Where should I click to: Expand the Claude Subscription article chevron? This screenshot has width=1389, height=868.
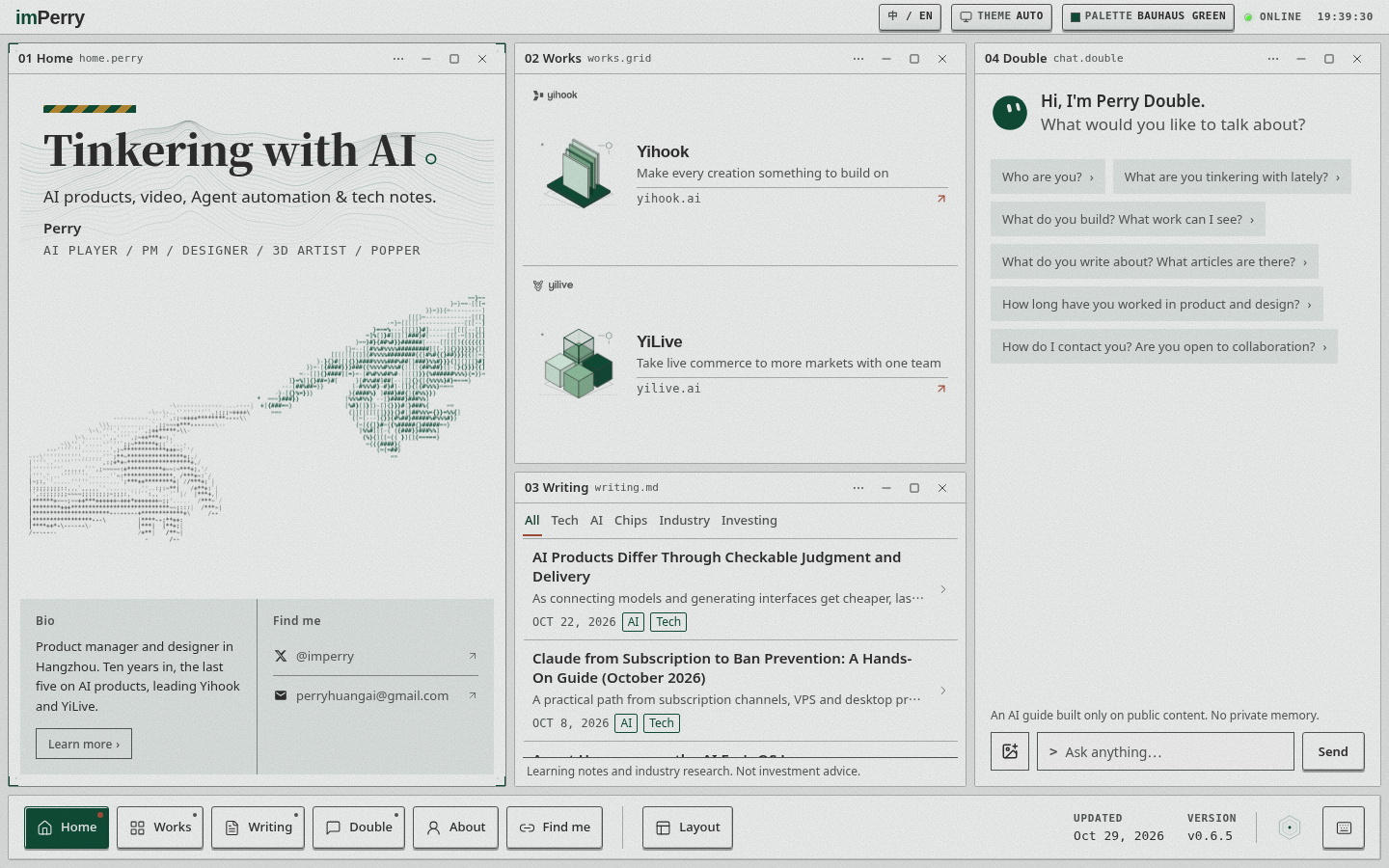click(942, 691)
